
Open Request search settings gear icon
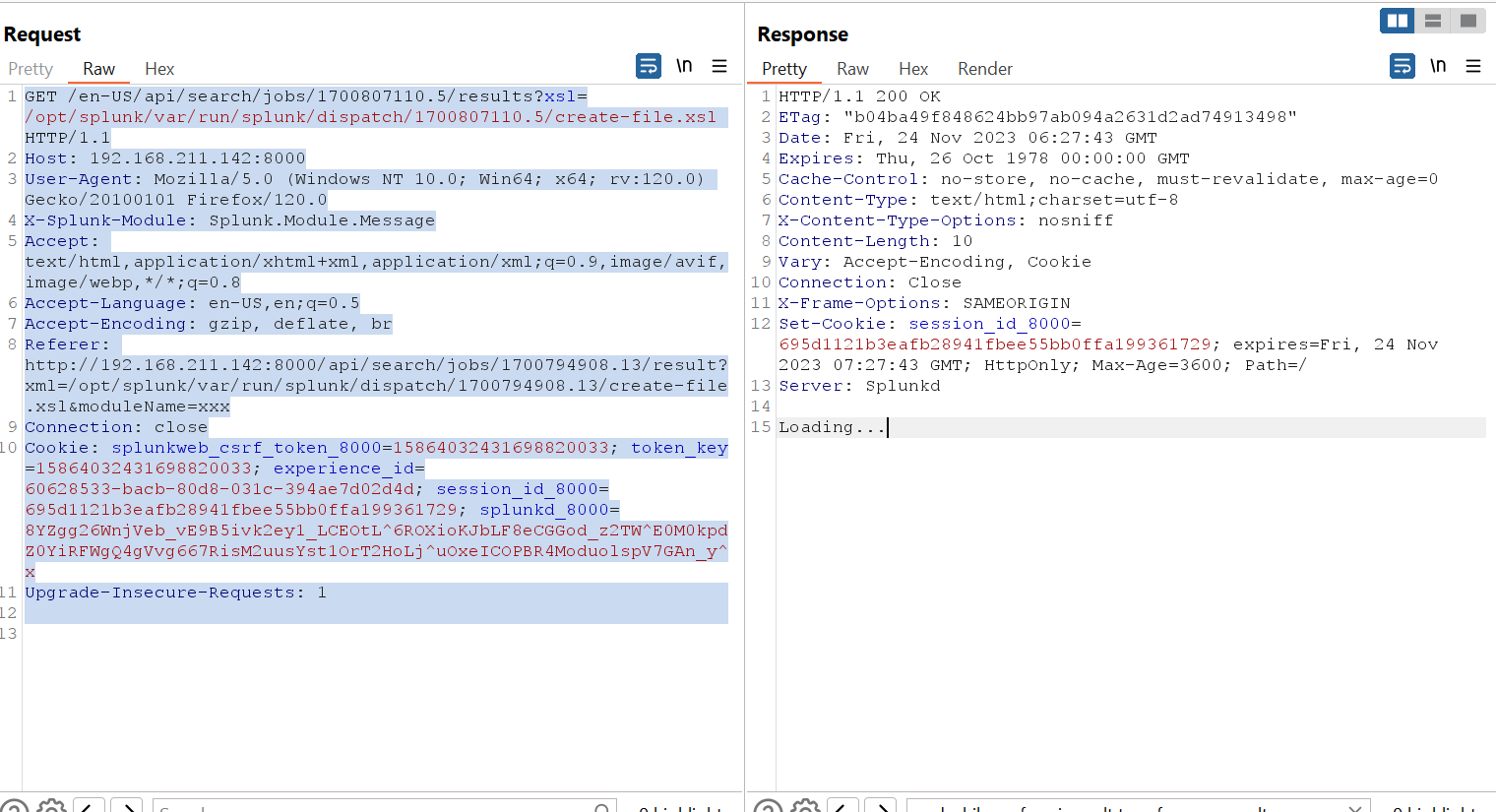click(51, 807)
